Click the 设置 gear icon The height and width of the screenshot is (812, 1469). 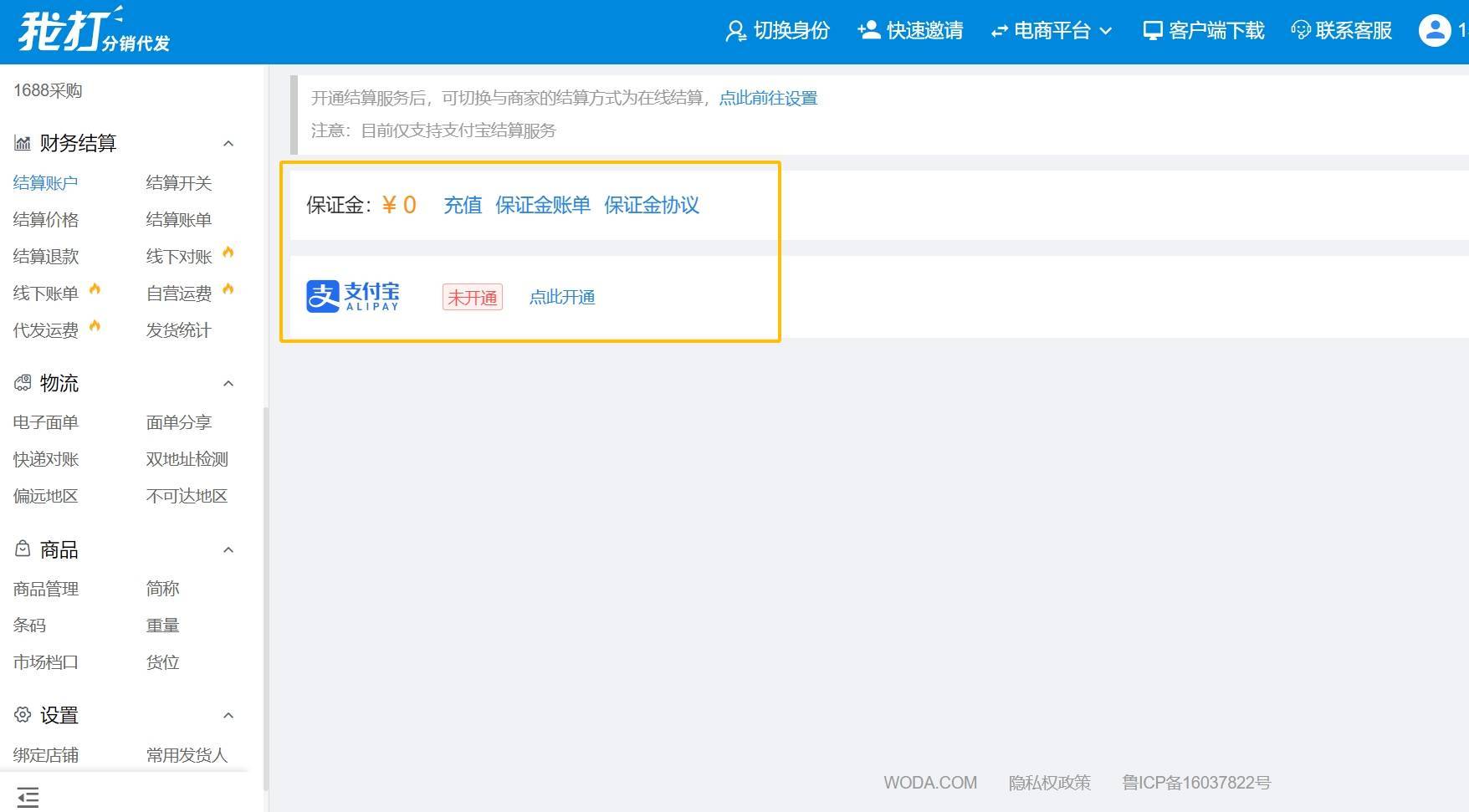click(x=23, y=715)
